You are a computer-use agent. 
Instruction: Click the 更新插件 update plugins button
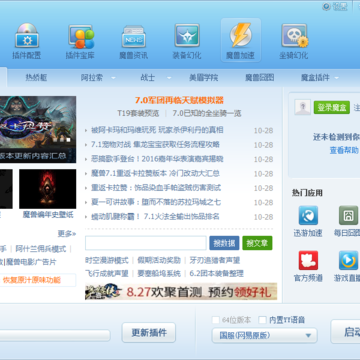pos(149,332)
